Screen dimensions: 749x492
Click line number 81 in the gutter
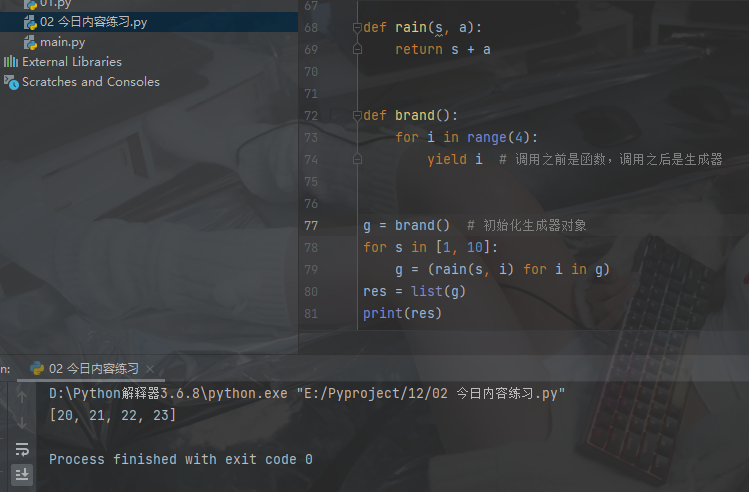pos(311,313)
